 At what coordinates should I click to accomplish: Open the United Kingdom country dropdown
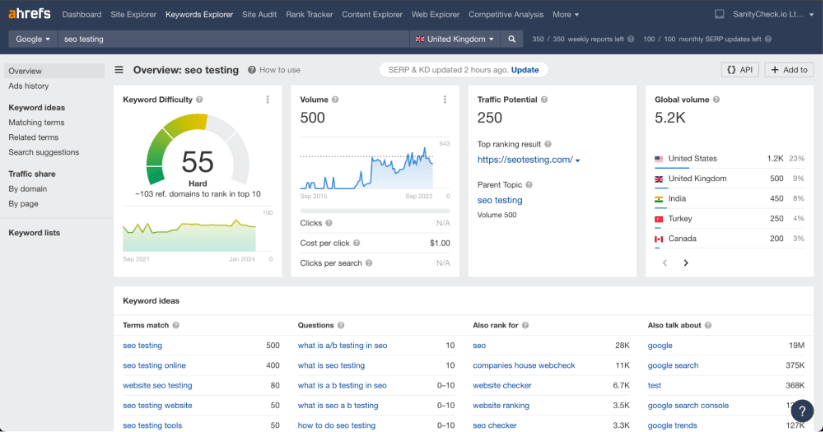click(455, 39)
